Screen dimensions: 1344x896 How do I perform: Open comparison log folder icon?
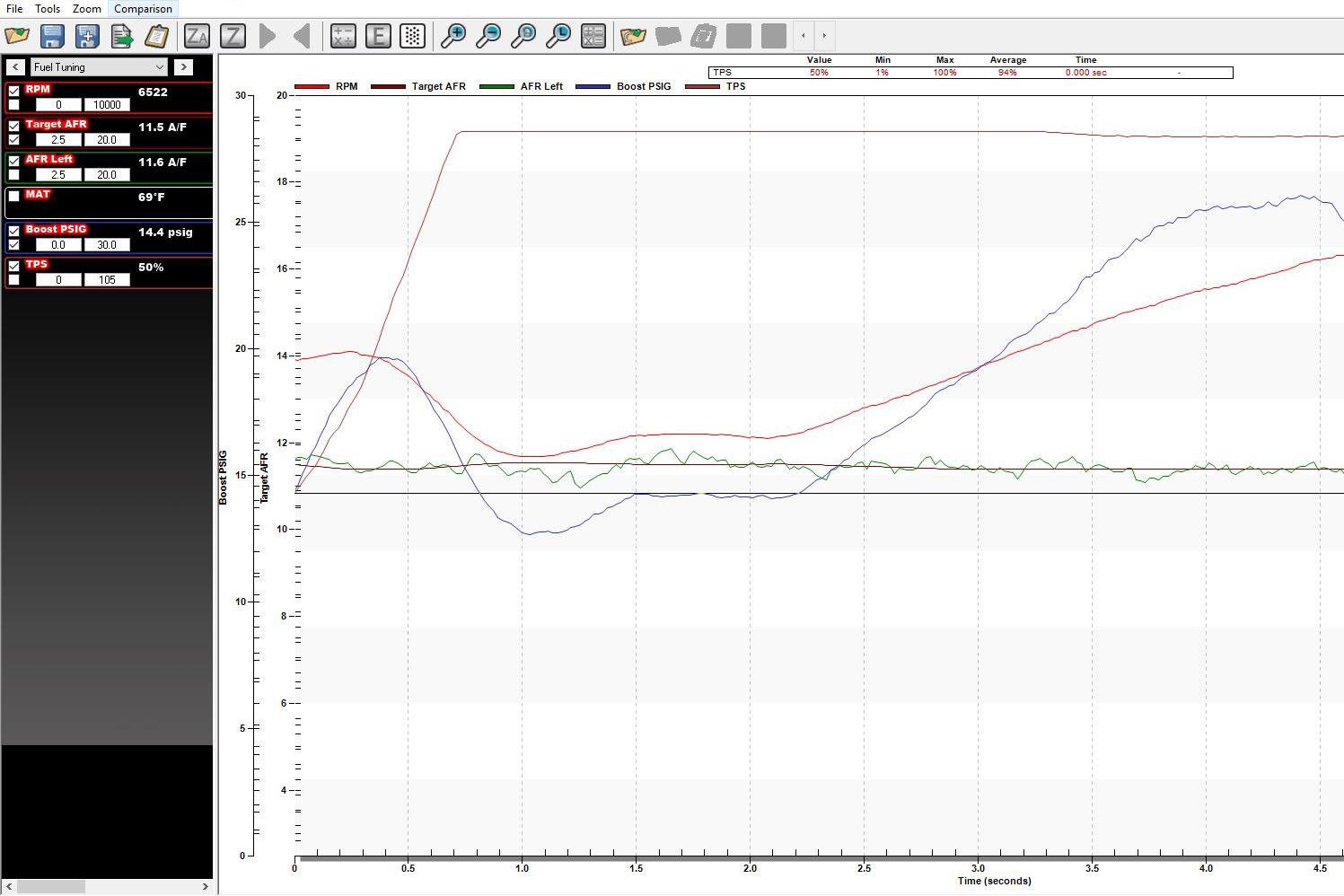[x=634, y=37]
